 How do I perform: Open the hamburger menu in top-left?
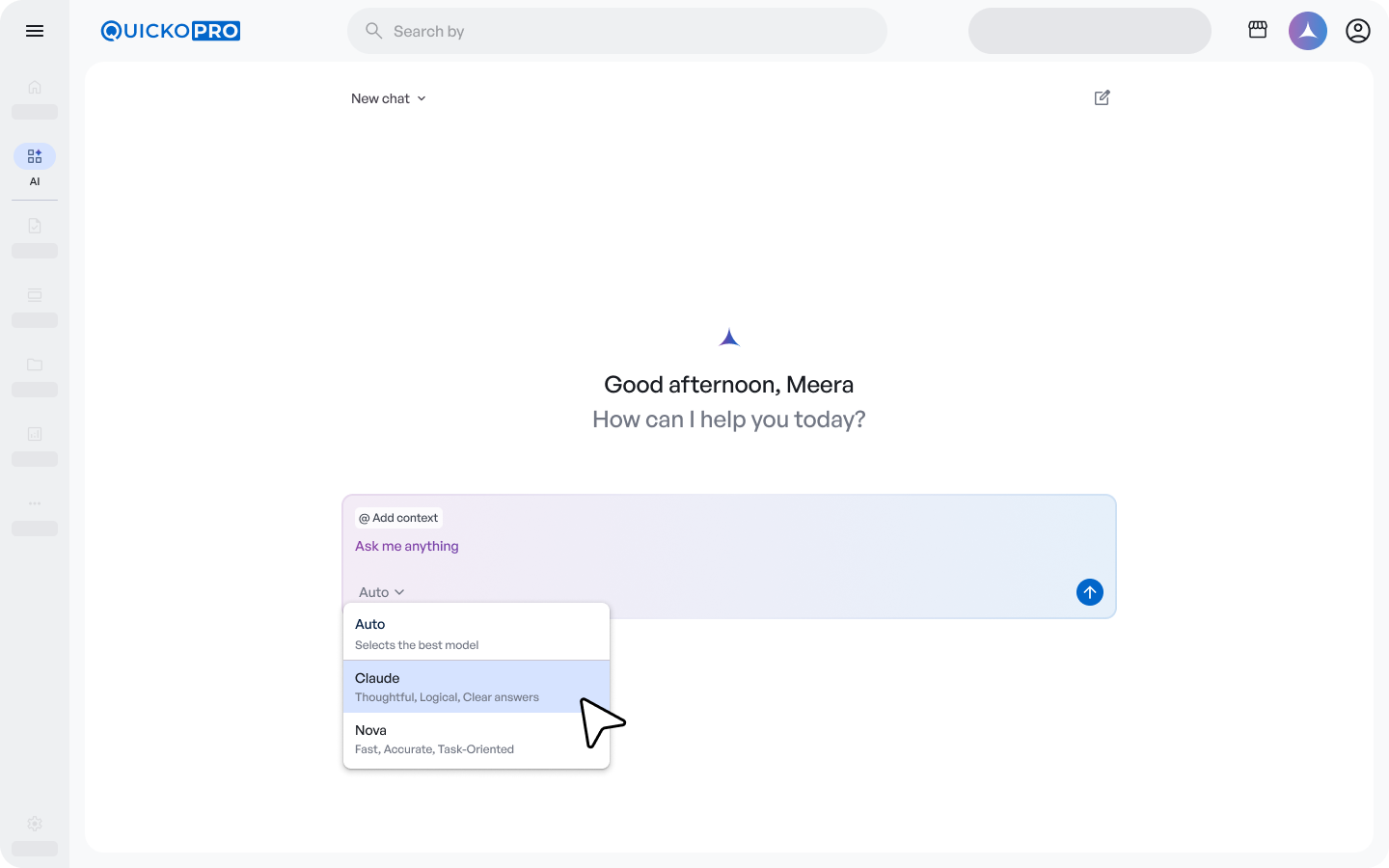pyautogui.click(x=35, y=31)
